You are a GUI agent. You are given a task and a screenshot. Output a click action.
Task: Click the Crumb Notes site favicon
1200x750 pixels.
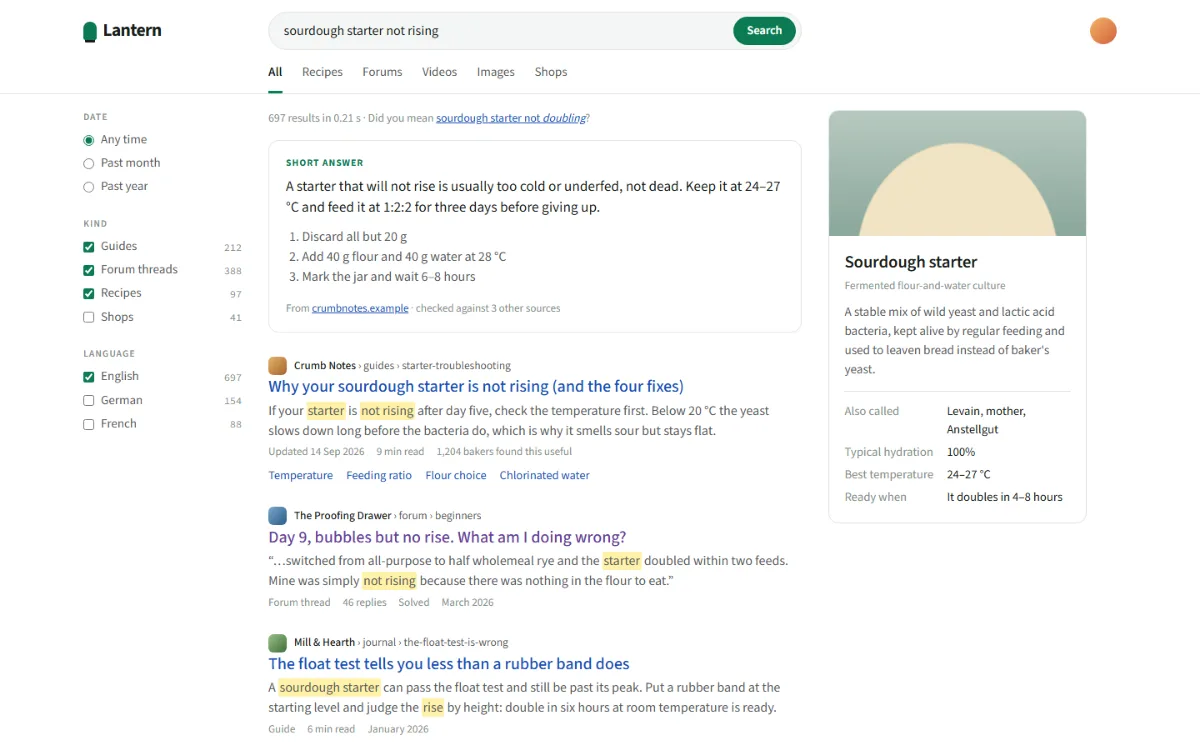pyautogui.click(x=277, y=366)
